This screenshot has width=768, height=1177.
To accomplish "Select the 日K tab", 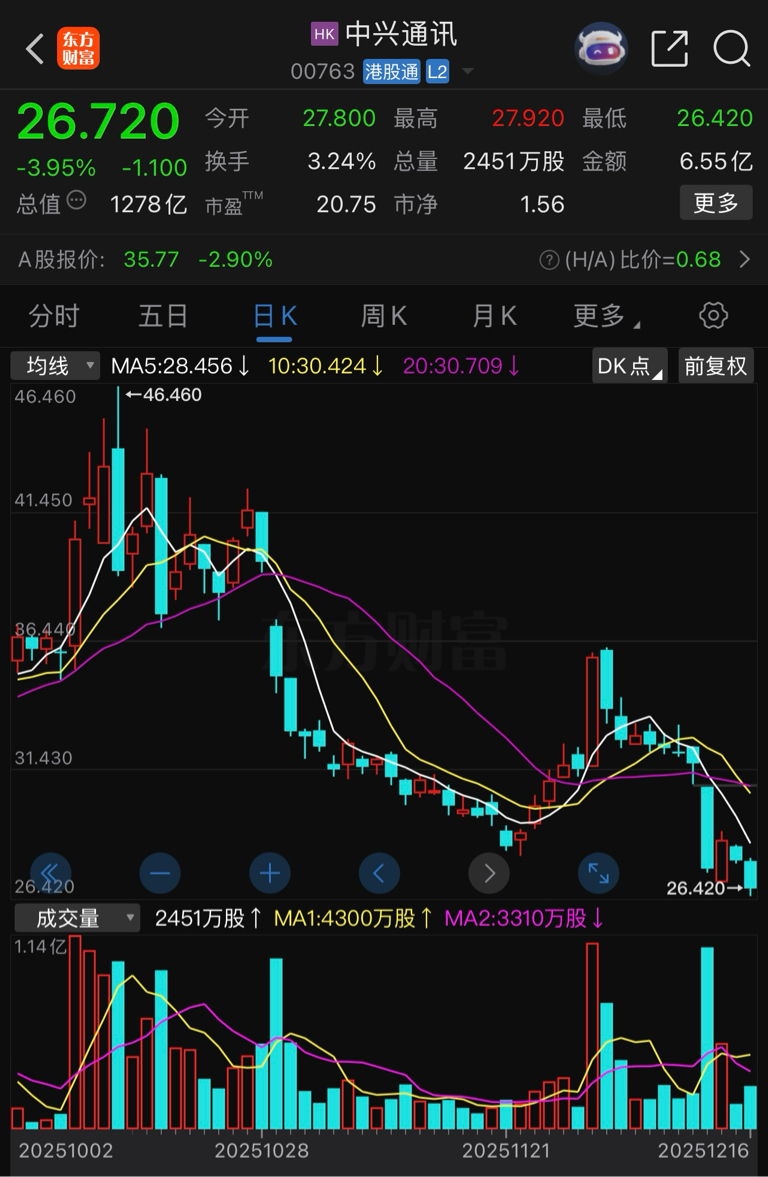I will pos(275,316).
